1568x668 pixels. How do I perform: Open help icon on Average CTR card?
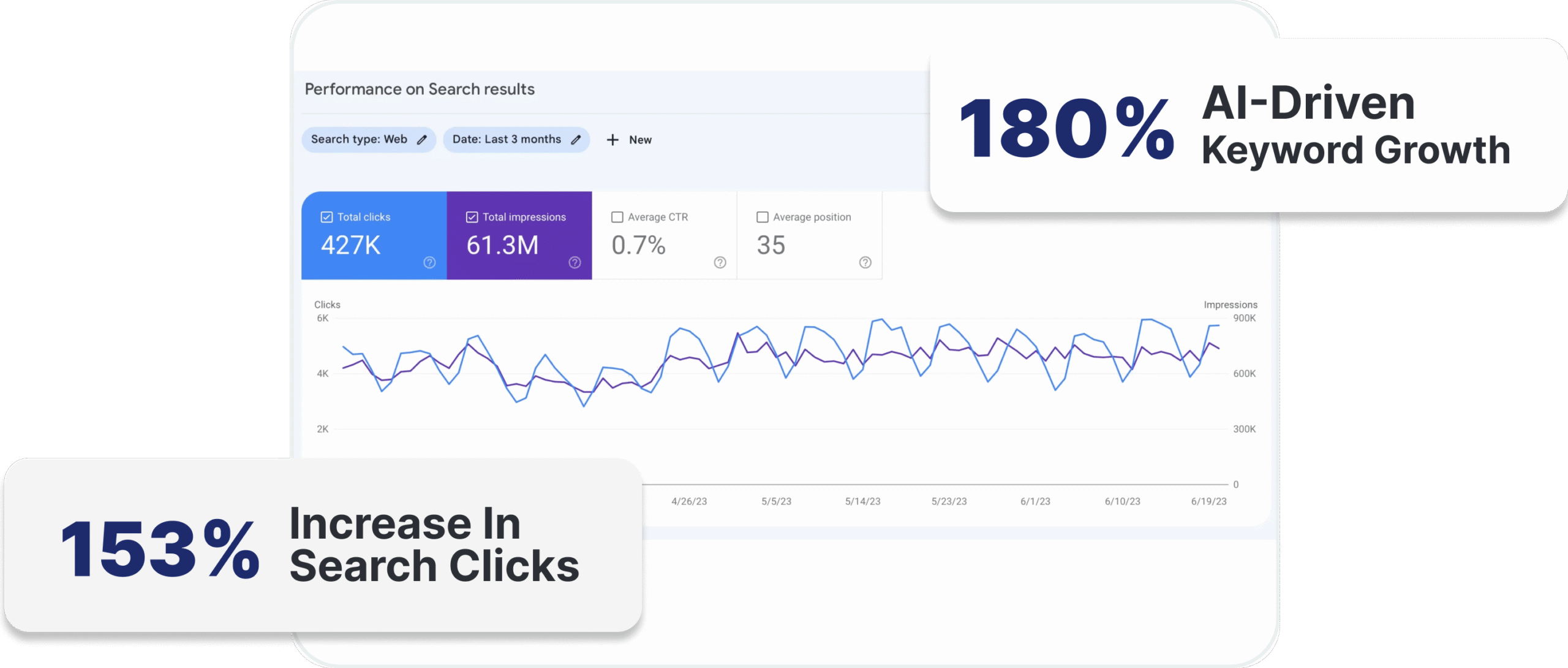[x=720, y=262]
